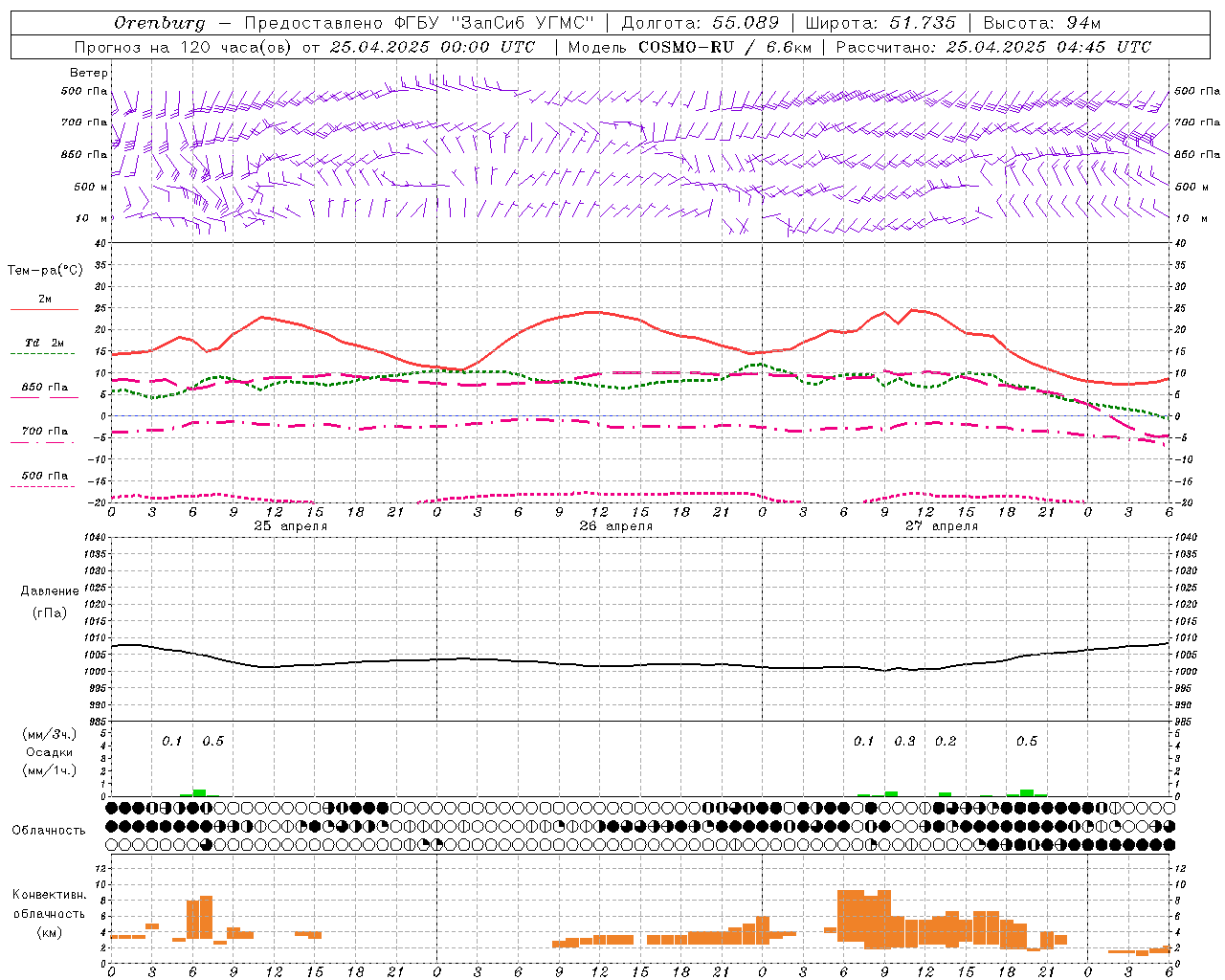The image size is (1225, 980).
Task: Click the '27 апреля' date label
Action: [x=941, y=526]
